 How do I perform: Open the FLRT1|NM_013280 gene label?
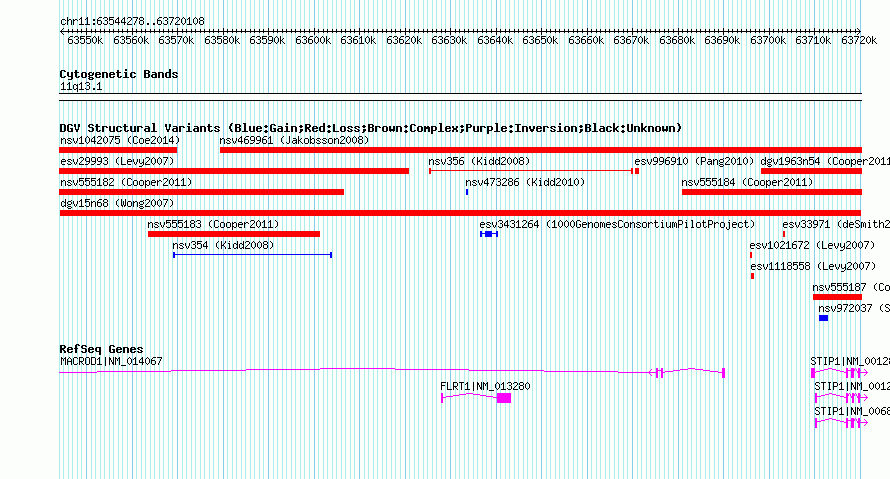485,386
